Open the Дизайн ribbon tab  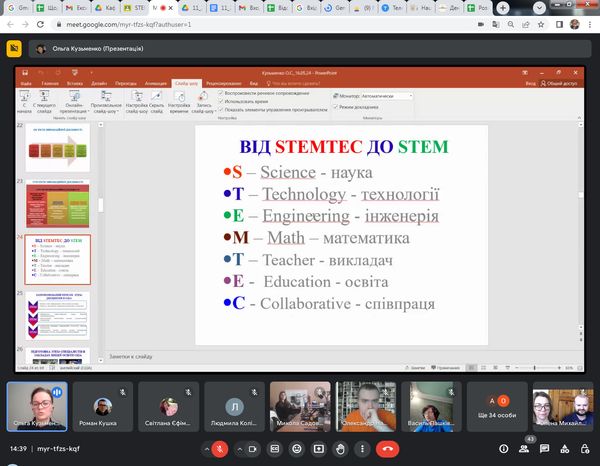98,83
